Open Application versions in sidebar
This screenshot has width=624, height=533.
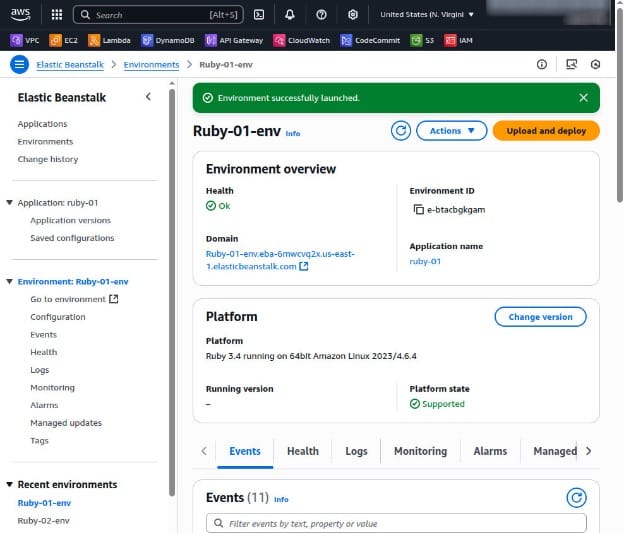tap(70, 221)
